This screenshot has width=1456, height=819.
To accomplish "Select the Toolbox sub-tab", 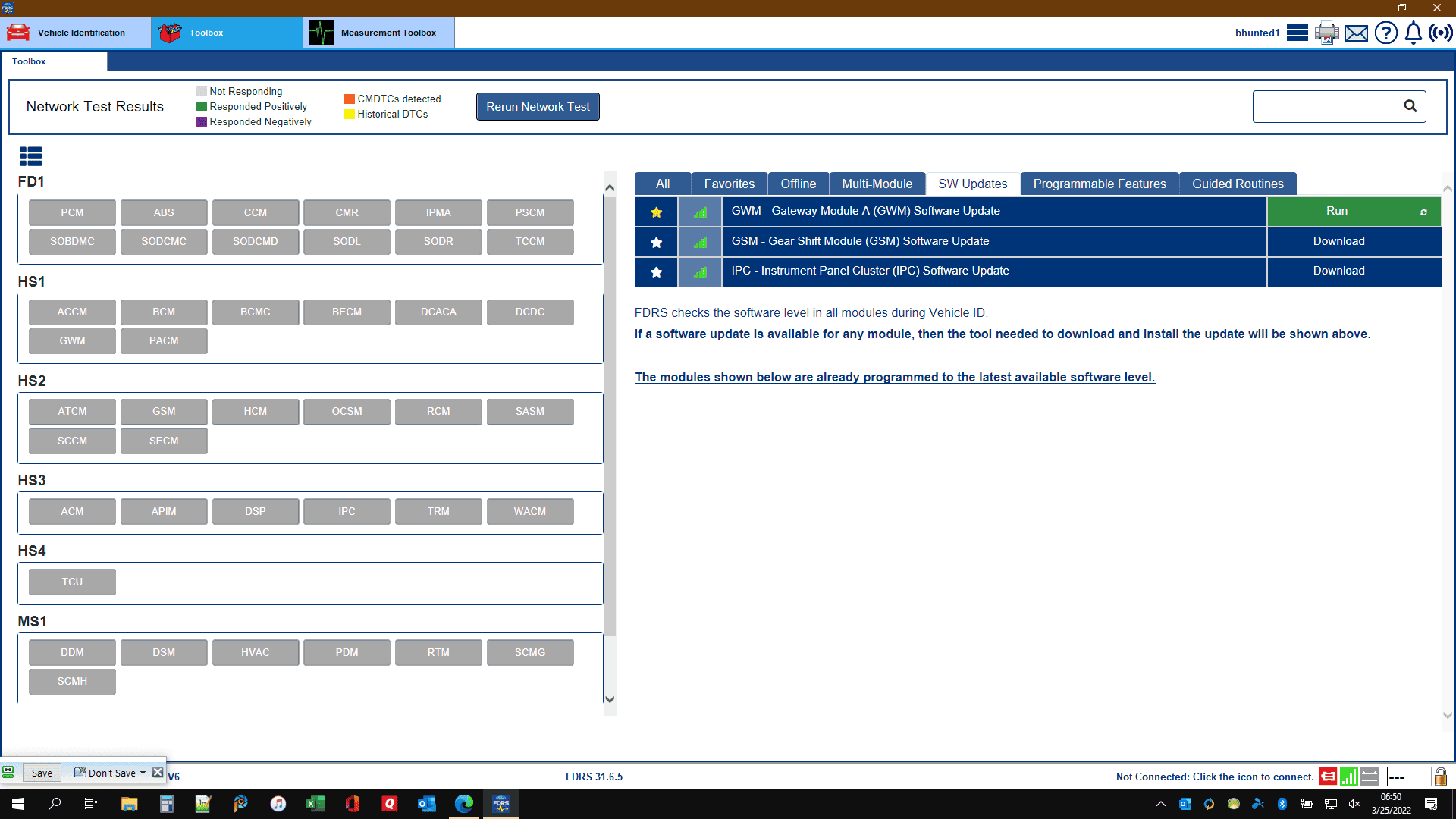I will [x=54, y=61].
